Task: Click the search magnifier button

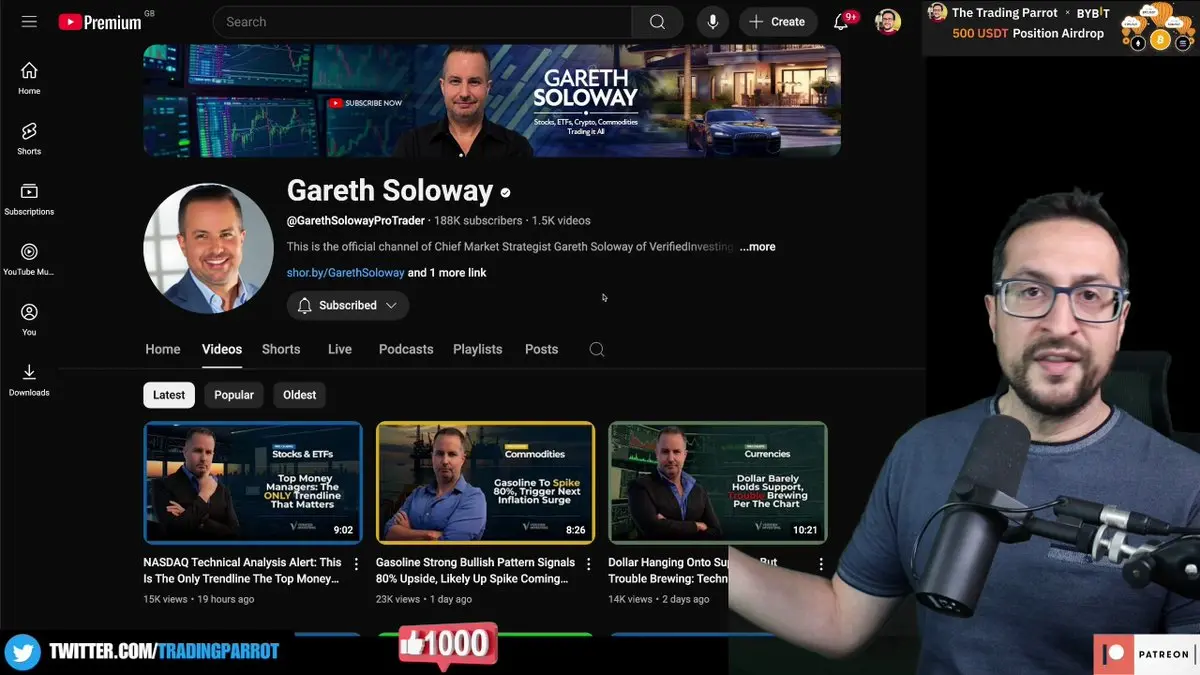Action: point(657,22)
